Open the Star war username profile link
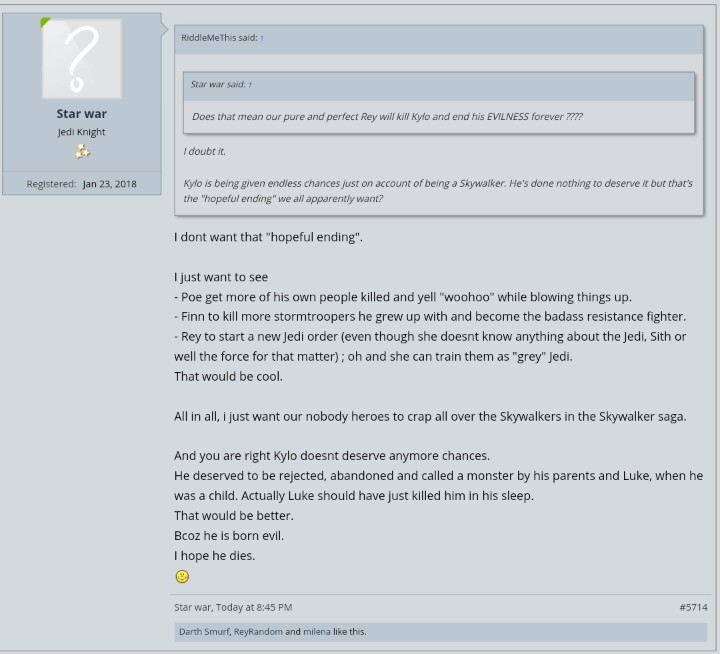Screen dimensions: 720x654 pyautogui.click(x=82, y=113)
